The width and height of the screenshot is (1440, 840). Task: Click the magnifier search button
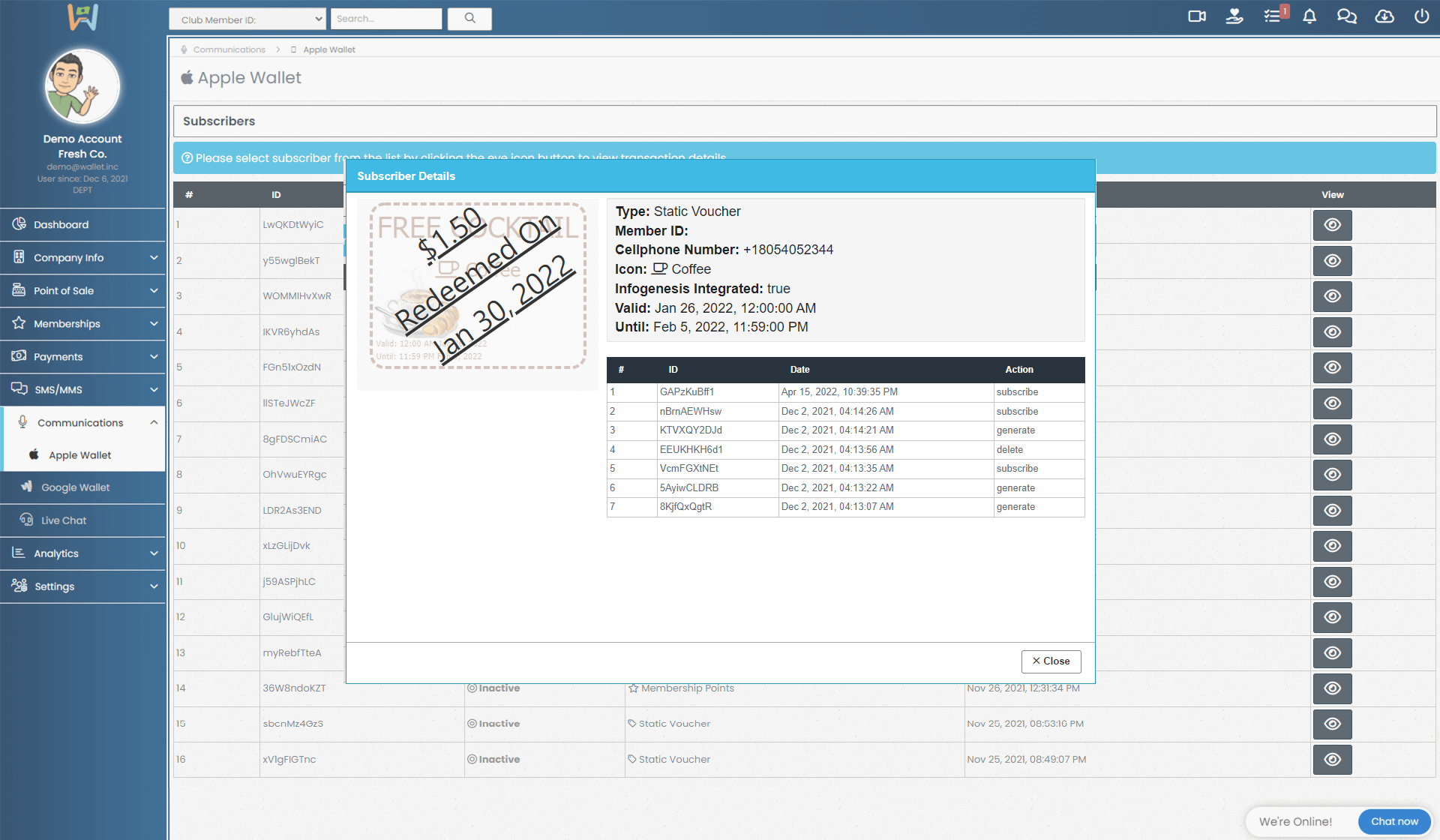469,19
